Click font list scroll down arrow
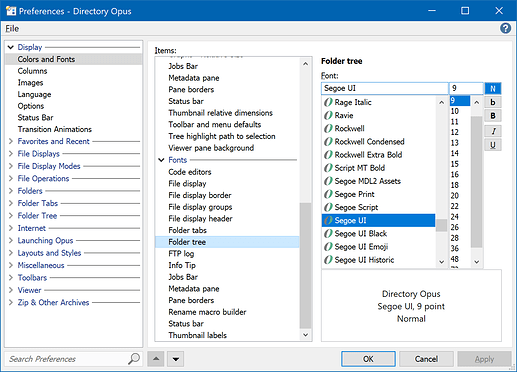The width and height of the screenshot is (517, 372). point(442,262)
